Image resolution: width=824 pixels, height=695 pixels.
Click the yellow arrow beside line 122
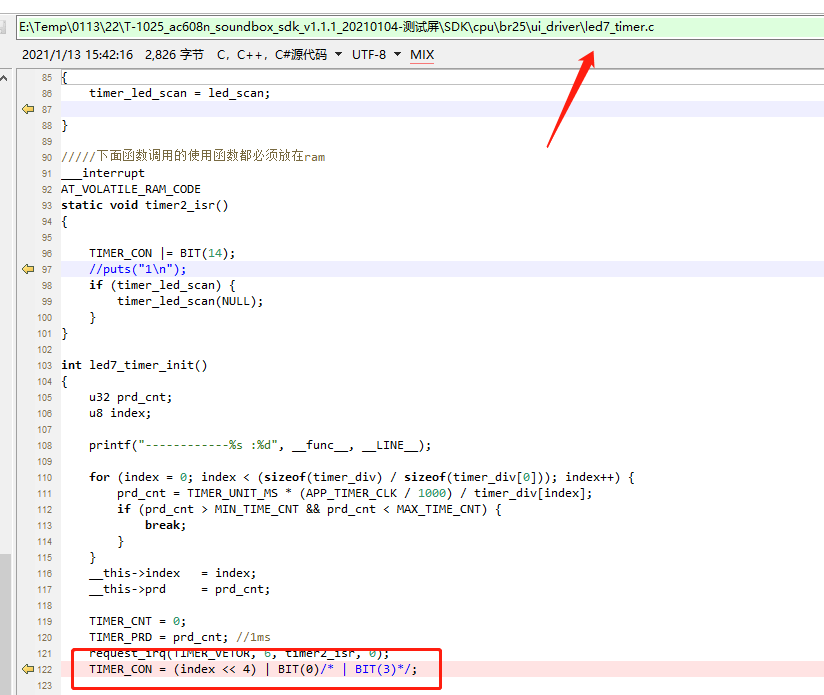click(x=28, y=669)
